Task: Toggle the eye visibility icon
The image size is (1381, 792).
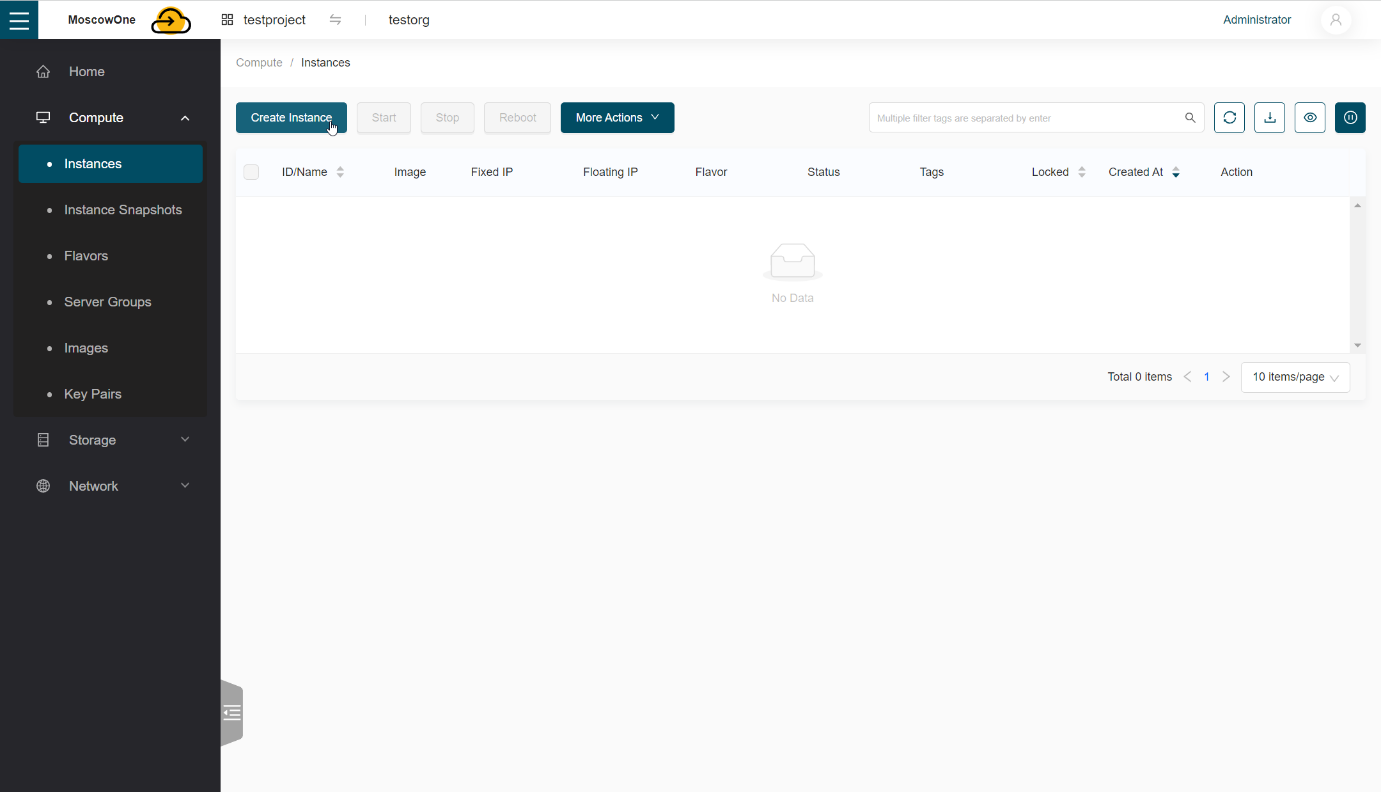Action: pyautogui.click(x=1310, y=117)
